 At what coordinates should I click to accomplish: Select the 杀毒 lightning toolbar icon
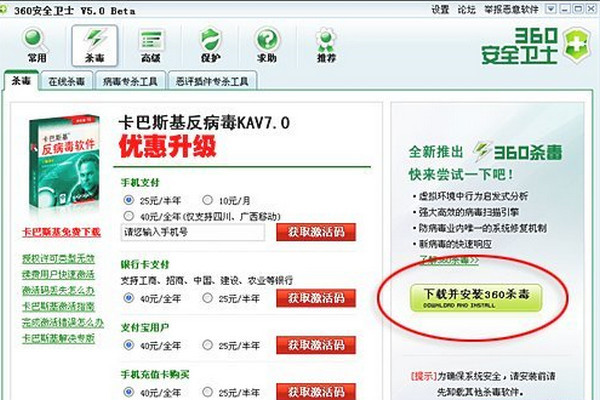(95, 46)
